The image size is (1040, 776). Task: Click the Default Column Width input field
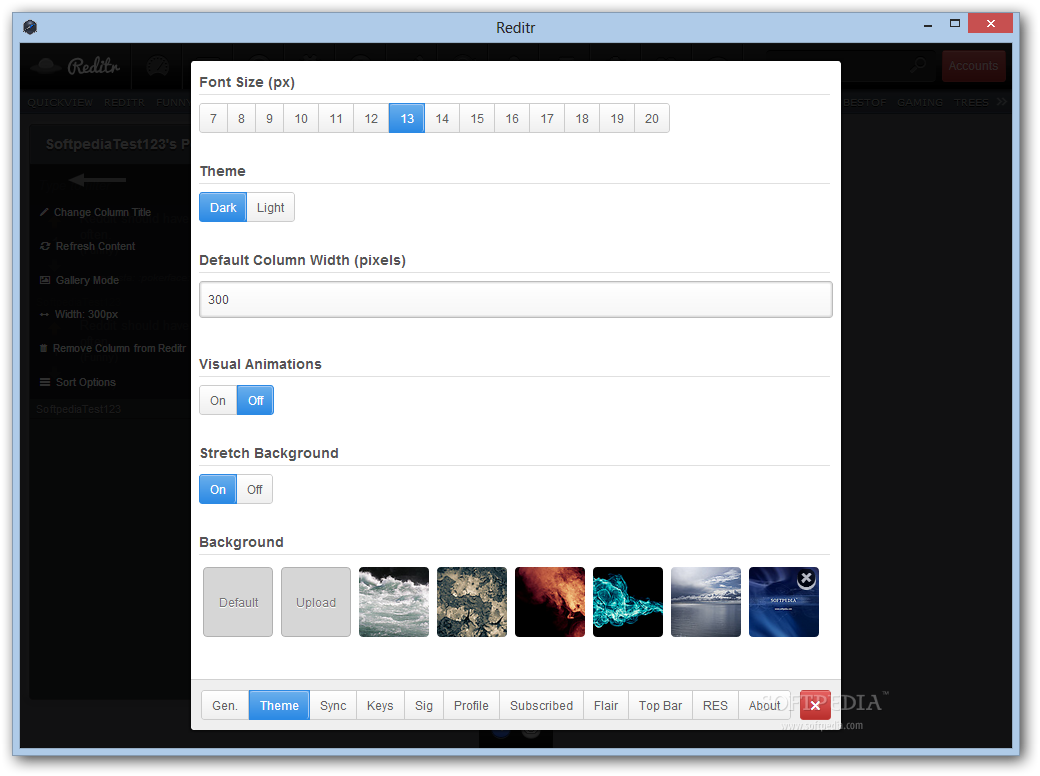(516, 300)
